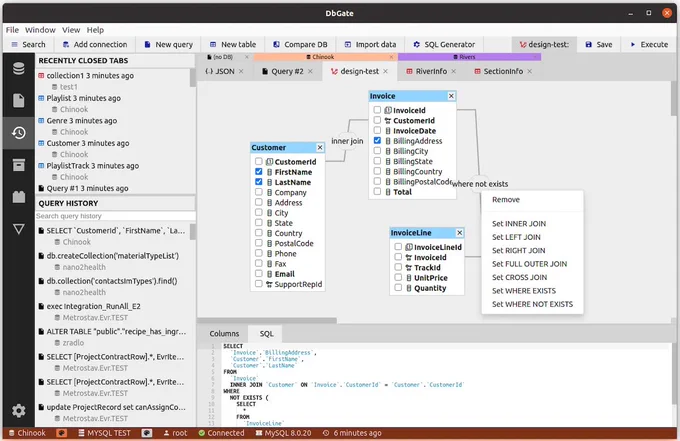This screenshot has width=680, height=441.
Task: Switch to the Query #2 tab
Action: point(287,72)
